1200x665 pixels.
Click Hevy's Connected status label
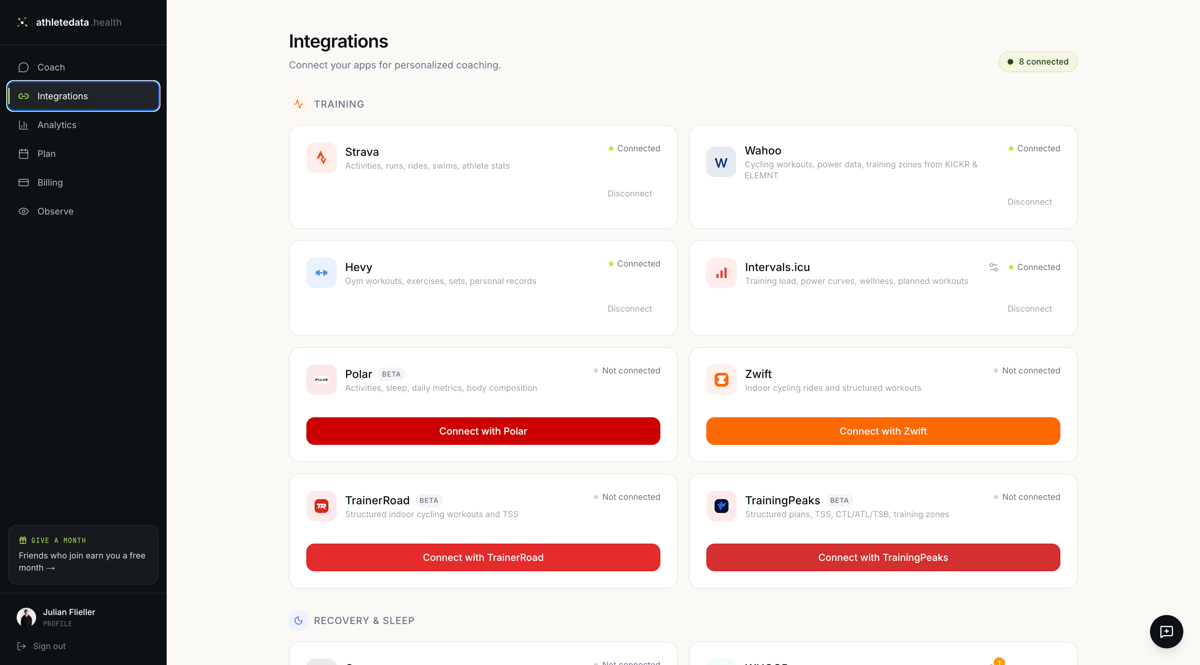click(634, 264)
